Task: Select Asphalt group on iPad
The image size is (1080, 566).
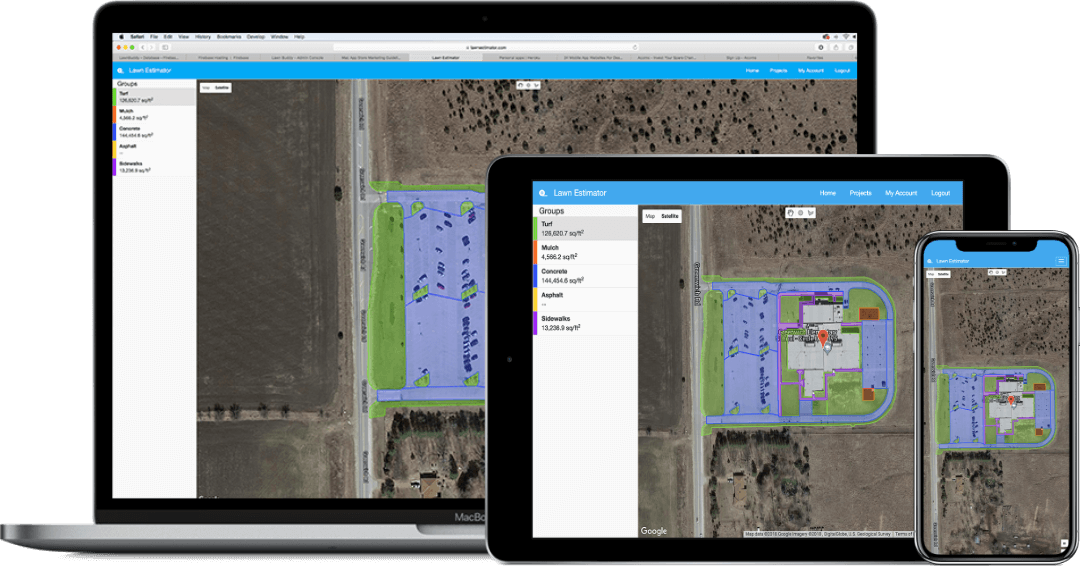Action: (x=585, y=300)
